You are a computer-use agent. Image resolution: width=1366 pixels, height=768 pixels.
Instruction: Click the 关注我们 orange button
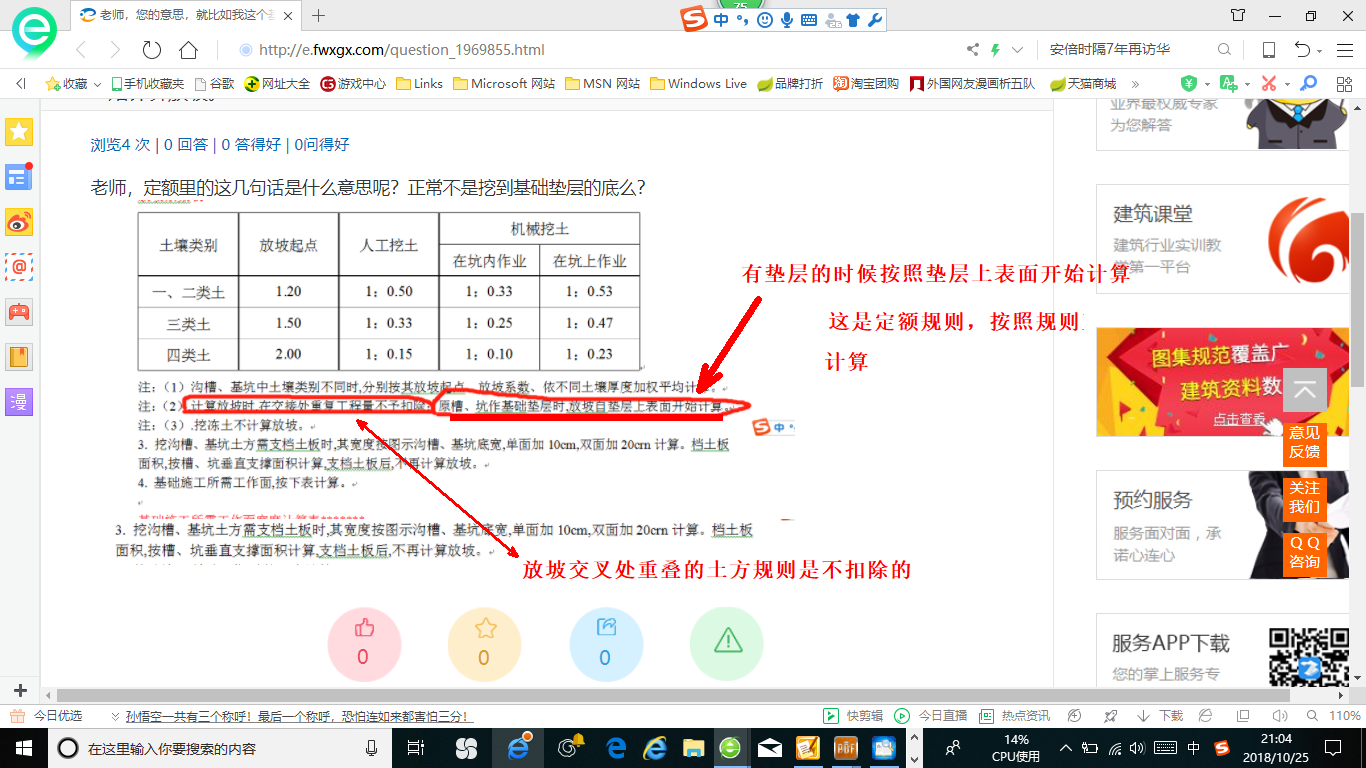(1304, 499)
